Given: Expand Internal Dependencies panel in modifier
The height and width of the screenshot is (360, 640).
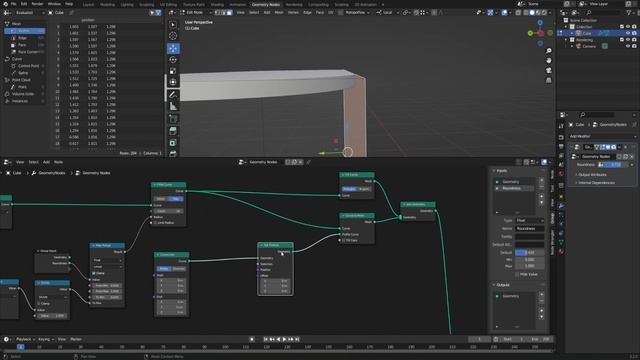Looking at the screenshot, I should coord(596,182).
